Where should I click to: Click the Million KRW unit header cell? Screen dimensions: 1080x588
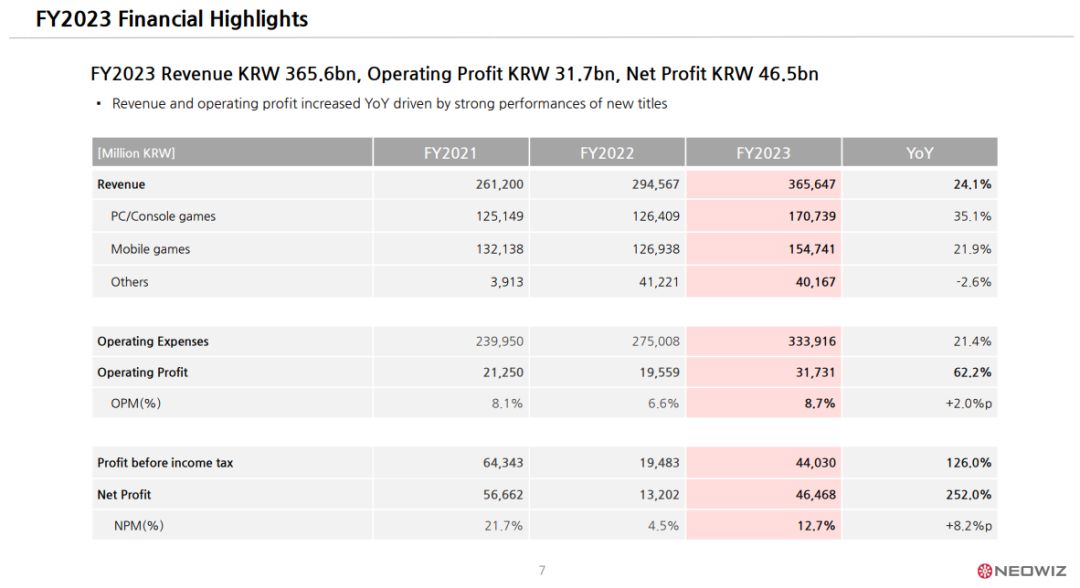pos(136,153)
